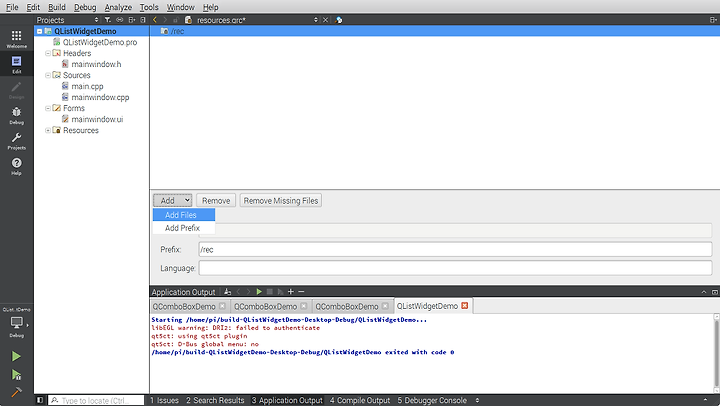Go forward in editor navigation history
Image resolution: width=720 pixels, height=406 pixels.
click(x=165, y=20)
